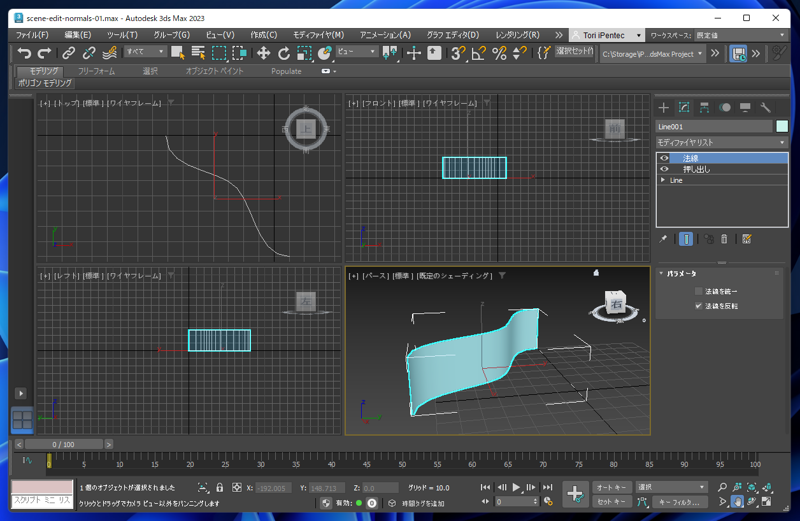This screenshot has height=521, width=800.
Task: Click the Undo arrow in main toolbar
Action: (24, 53)
